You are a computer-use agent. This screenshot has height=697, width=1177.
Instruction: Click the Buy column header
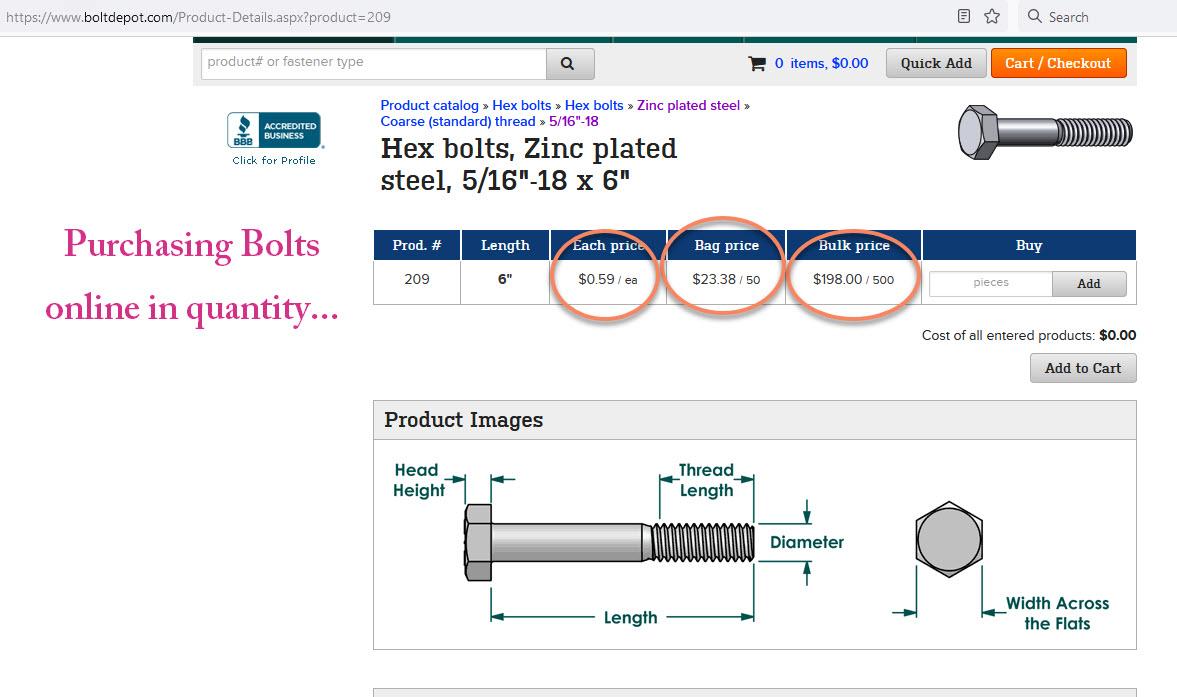1029,245
